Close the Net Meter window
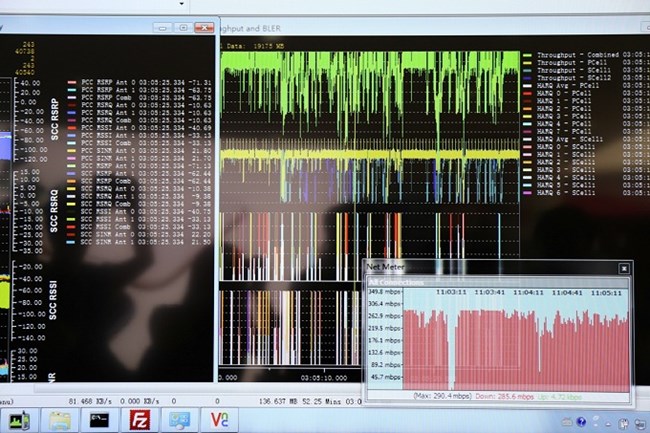Screen dimensions: 650x433 623,268
